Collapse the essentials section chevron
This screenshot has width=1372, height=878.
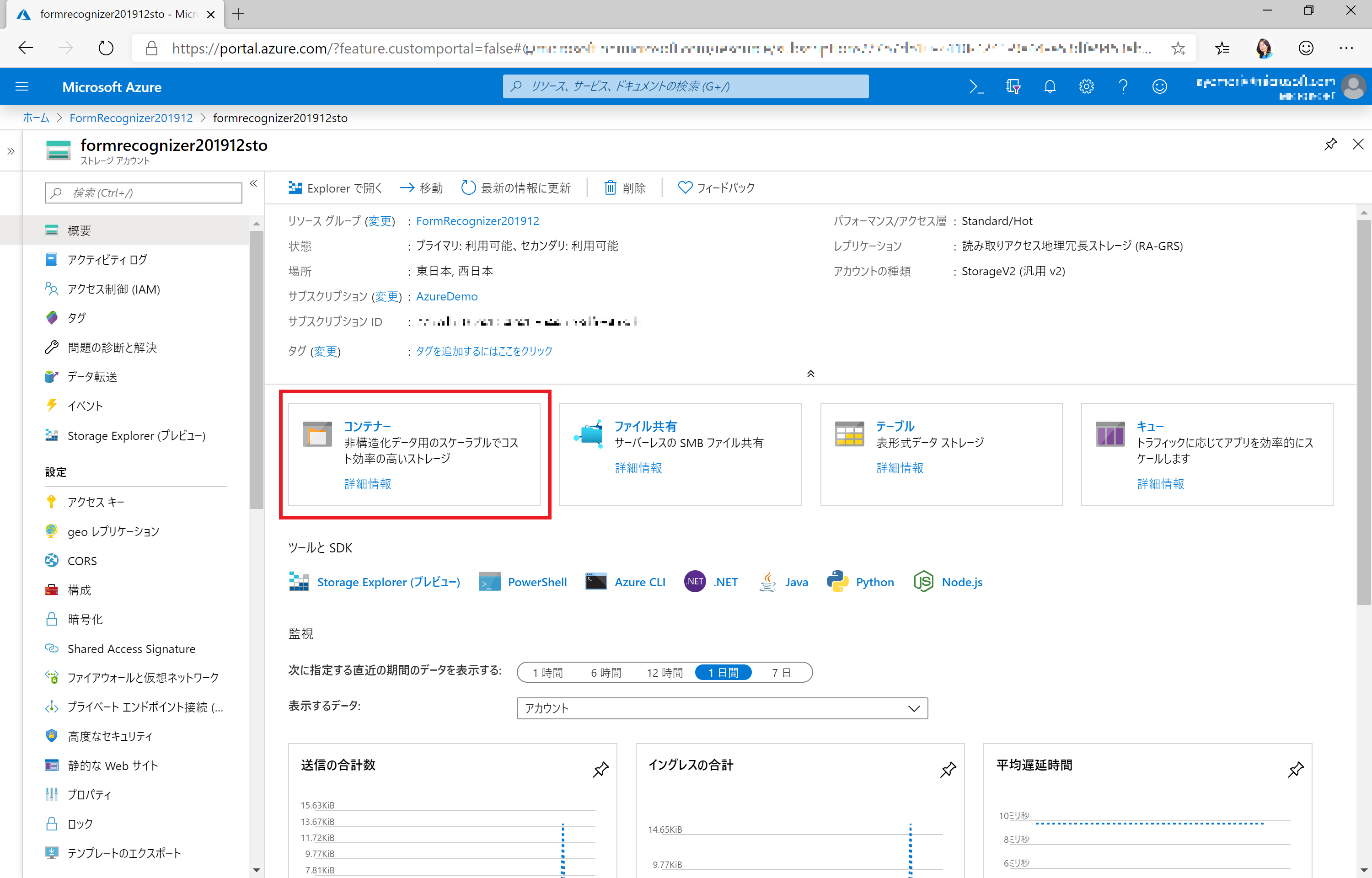click(x=810, y=374)
